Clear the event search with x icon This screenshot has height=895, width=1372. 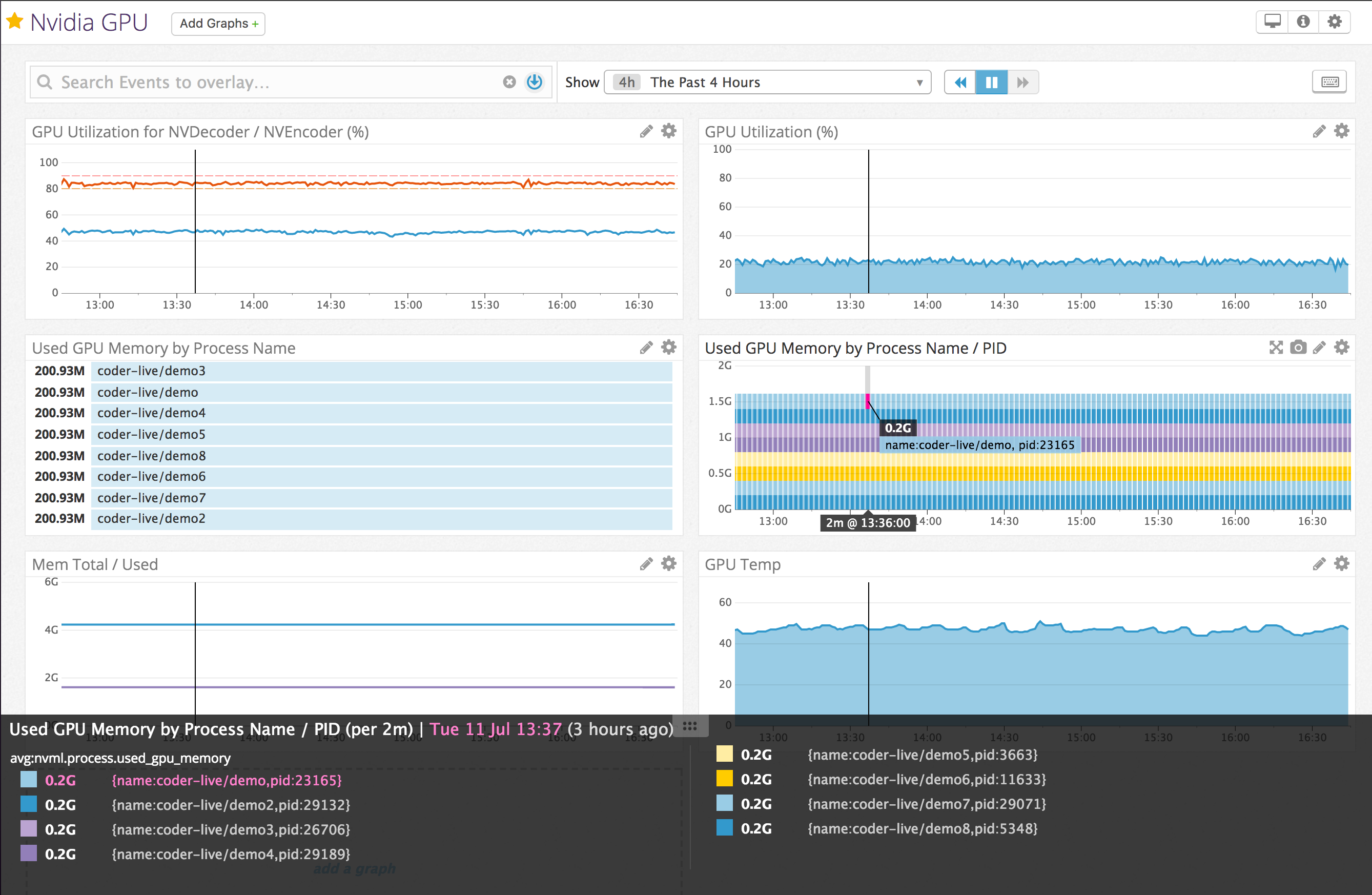pos(509,82)
